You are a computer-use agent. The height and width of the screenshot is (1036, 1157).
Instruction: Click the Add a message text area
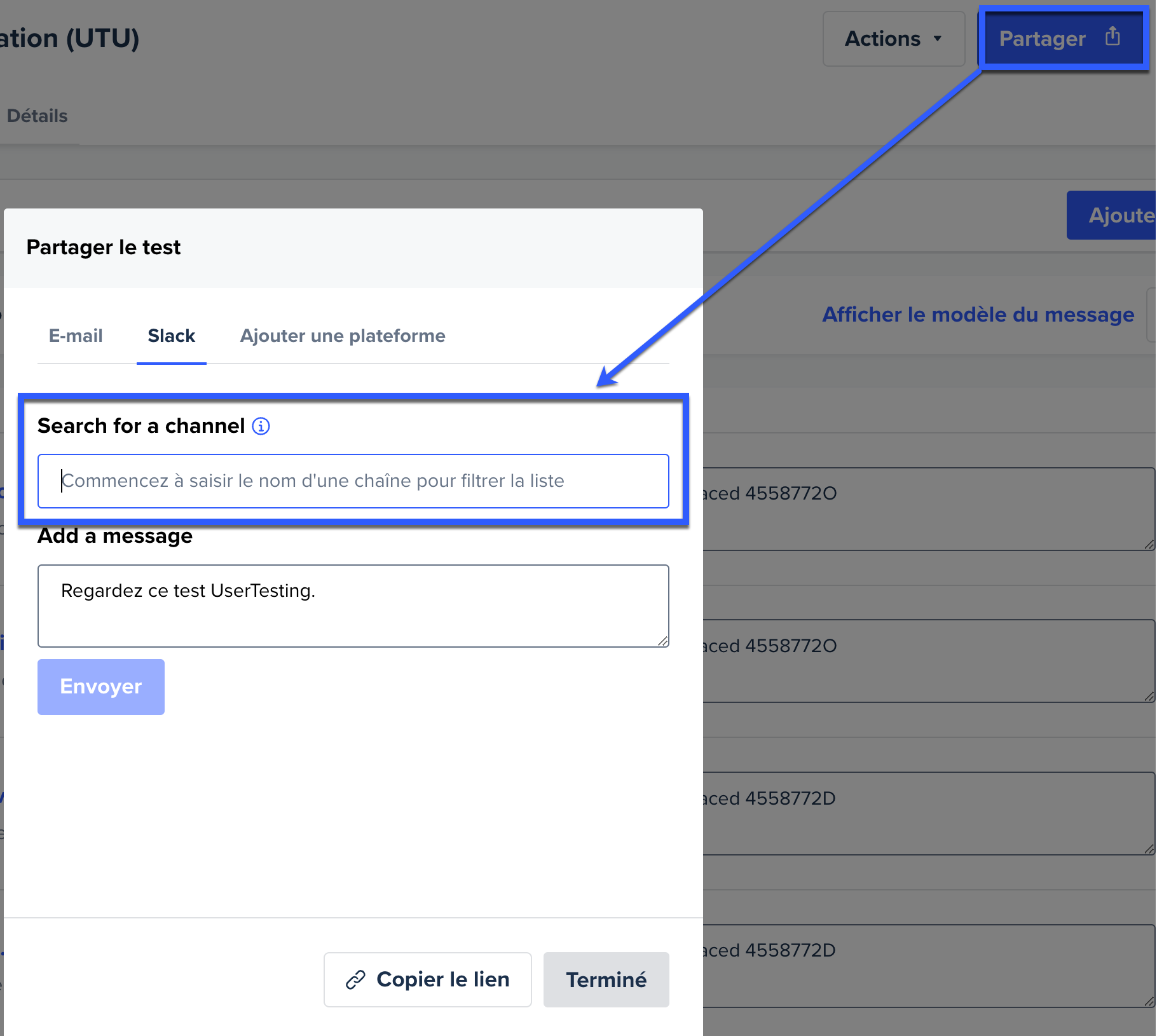353,606
